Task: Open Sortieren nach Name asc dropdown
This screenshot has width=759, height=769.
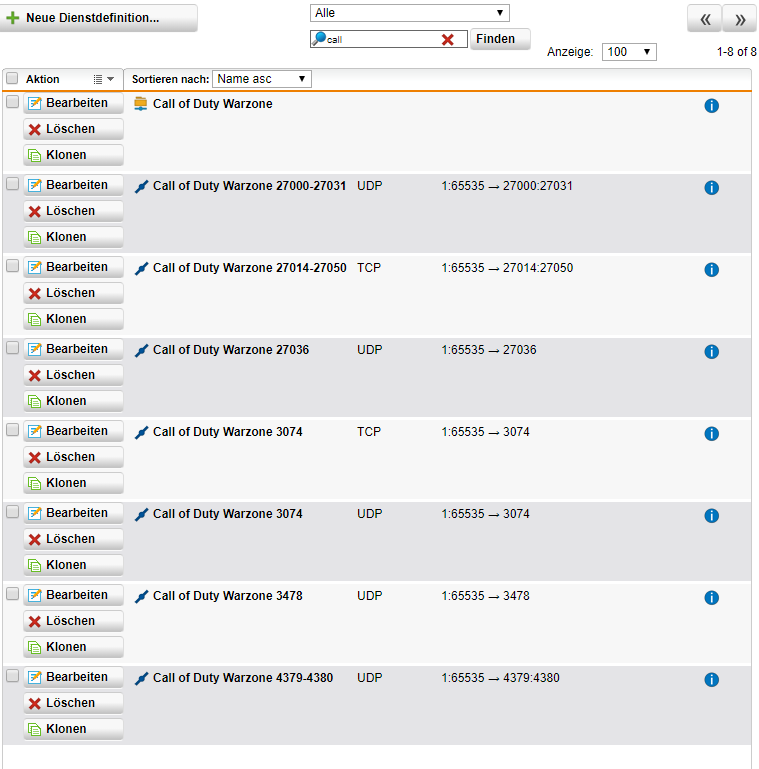Action: pyautogui.click(x=261, y=79)
